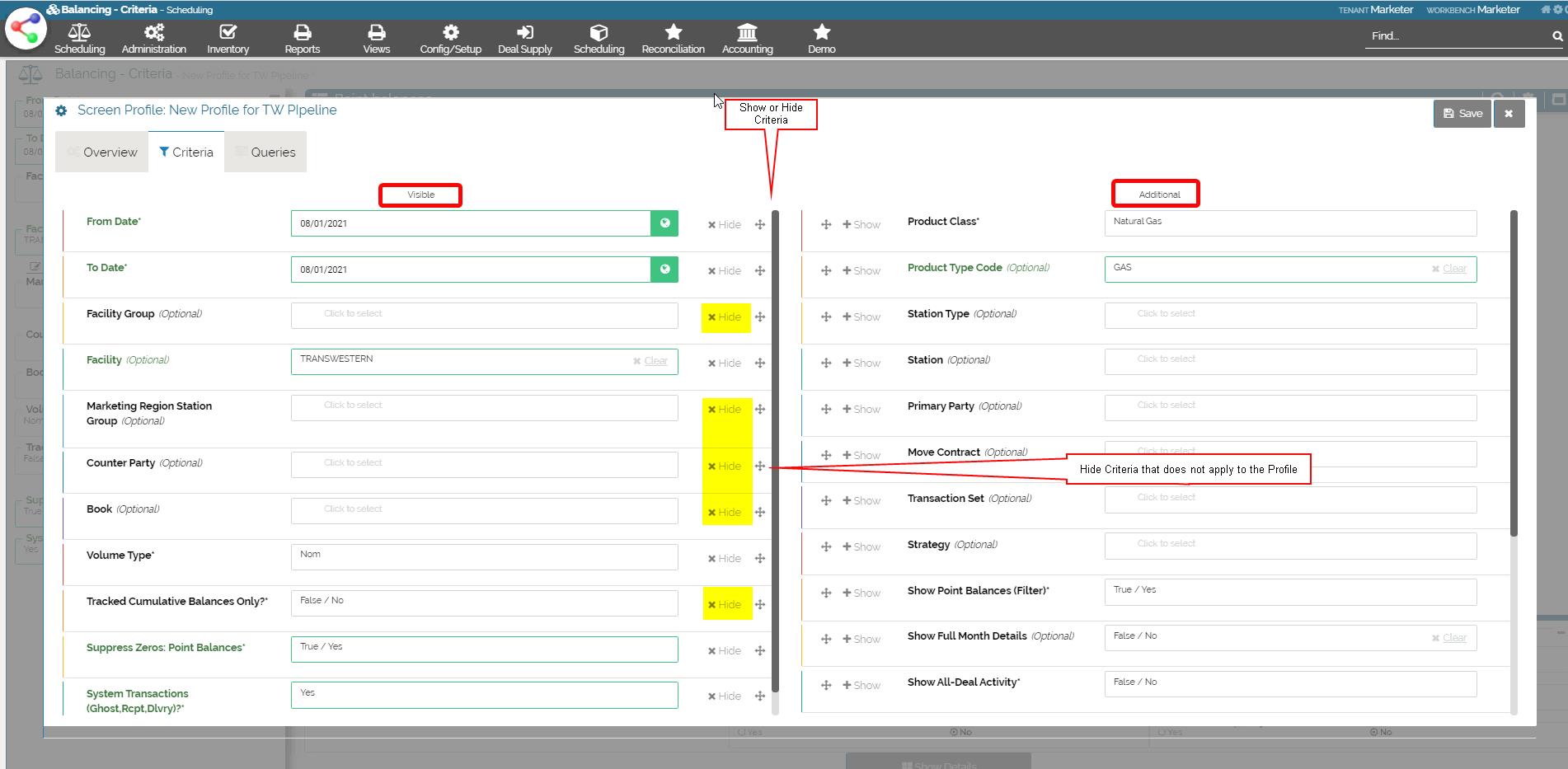Open the Deal Supply icon

524,33
